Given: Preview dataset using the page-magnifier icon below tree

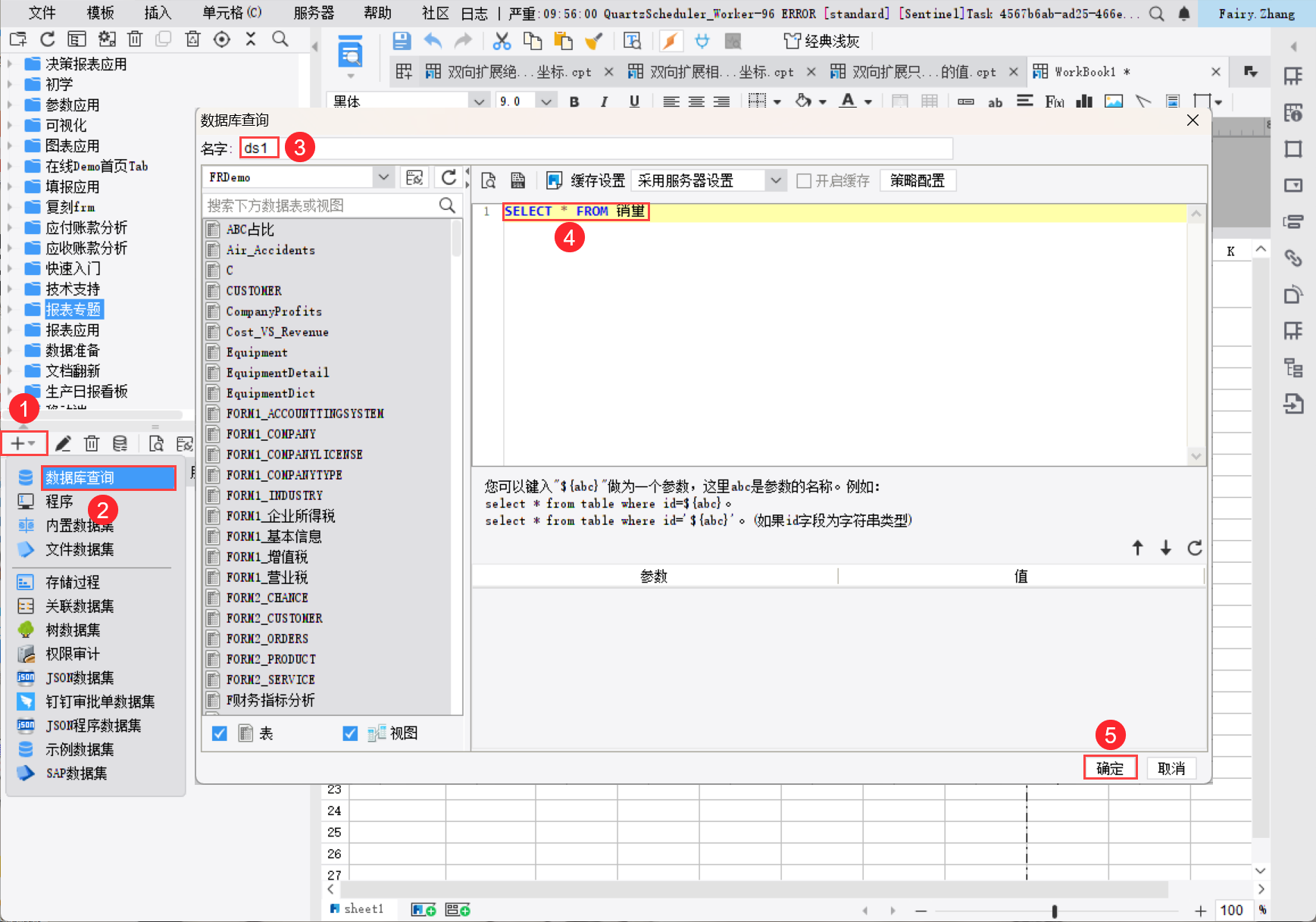Looking at the screenshot, I should pyautogui.click(x=156, y=443).
